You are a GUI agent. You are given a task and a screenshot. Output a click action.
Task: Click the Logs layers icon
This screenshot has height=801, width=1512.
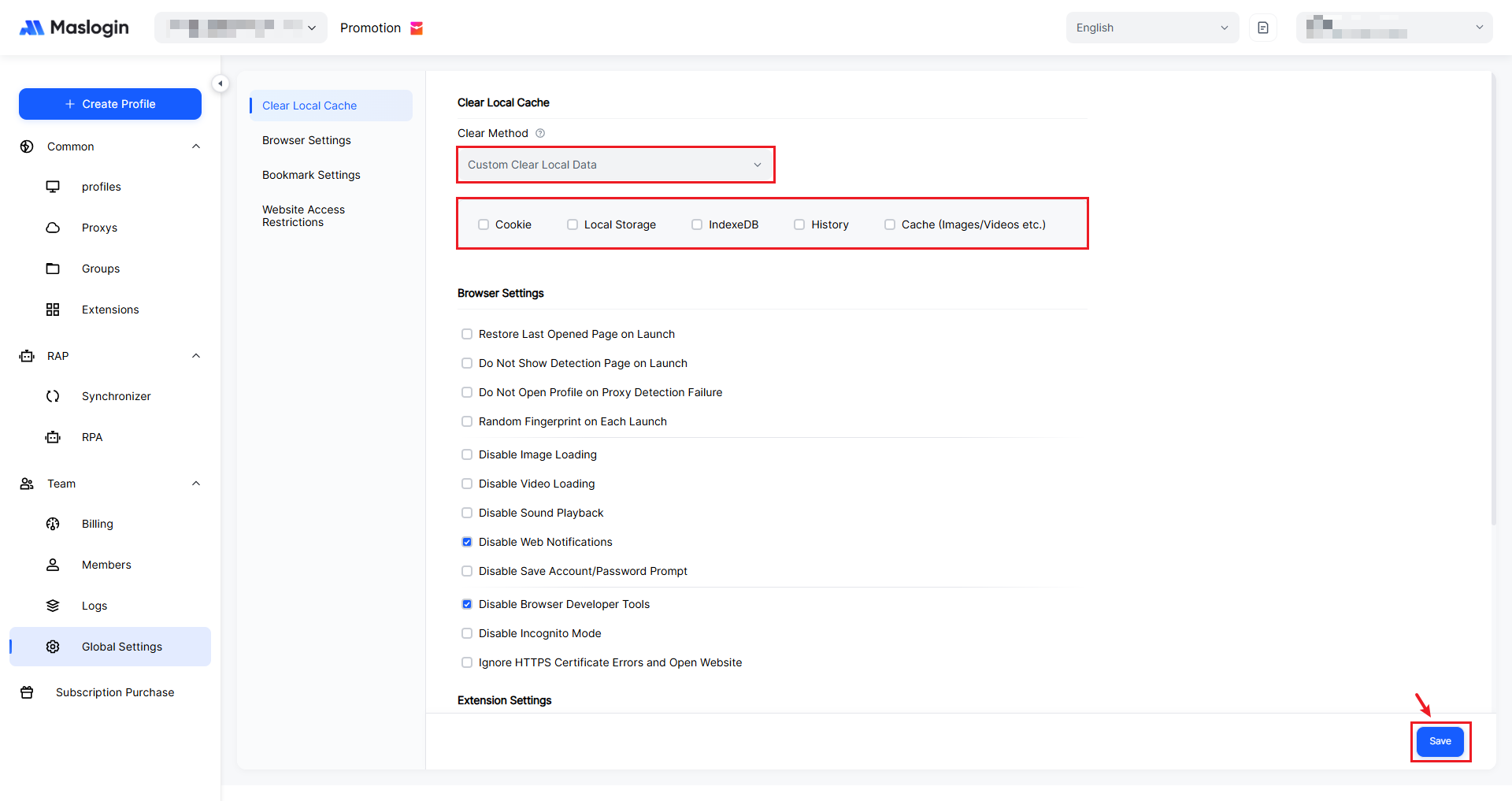[x=53, y=606]
